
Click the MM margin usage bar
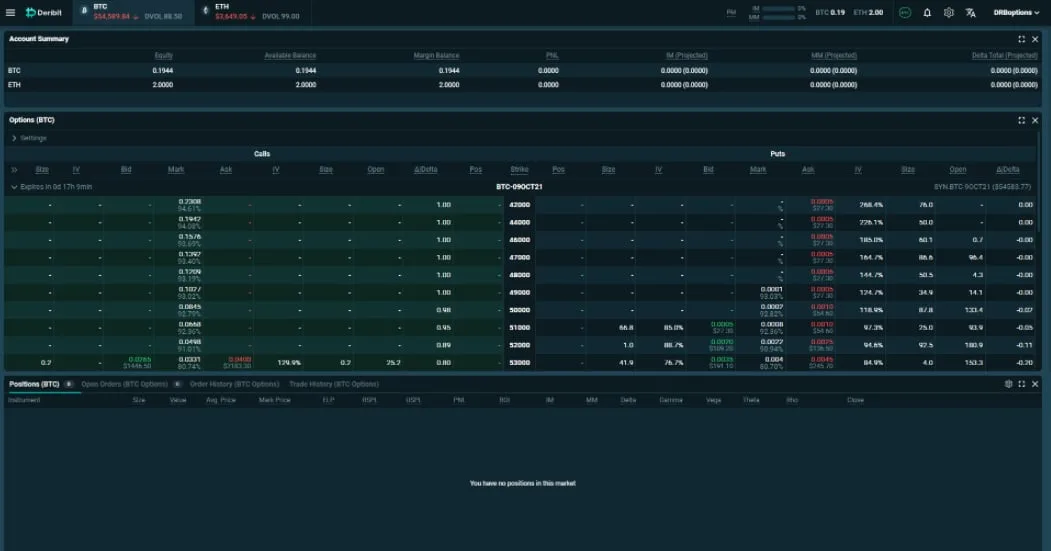[778, 17]
